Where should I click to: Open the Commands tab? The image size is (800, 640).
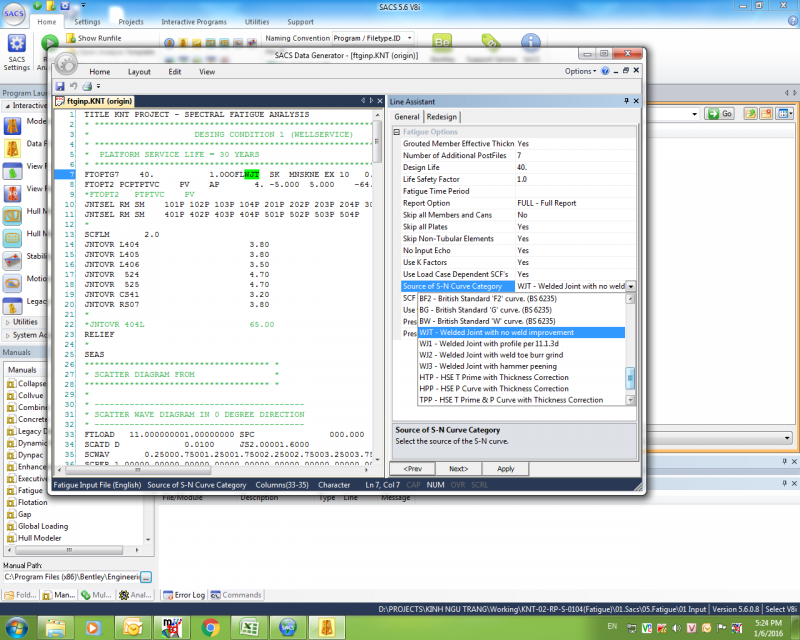tap(236, 595)
